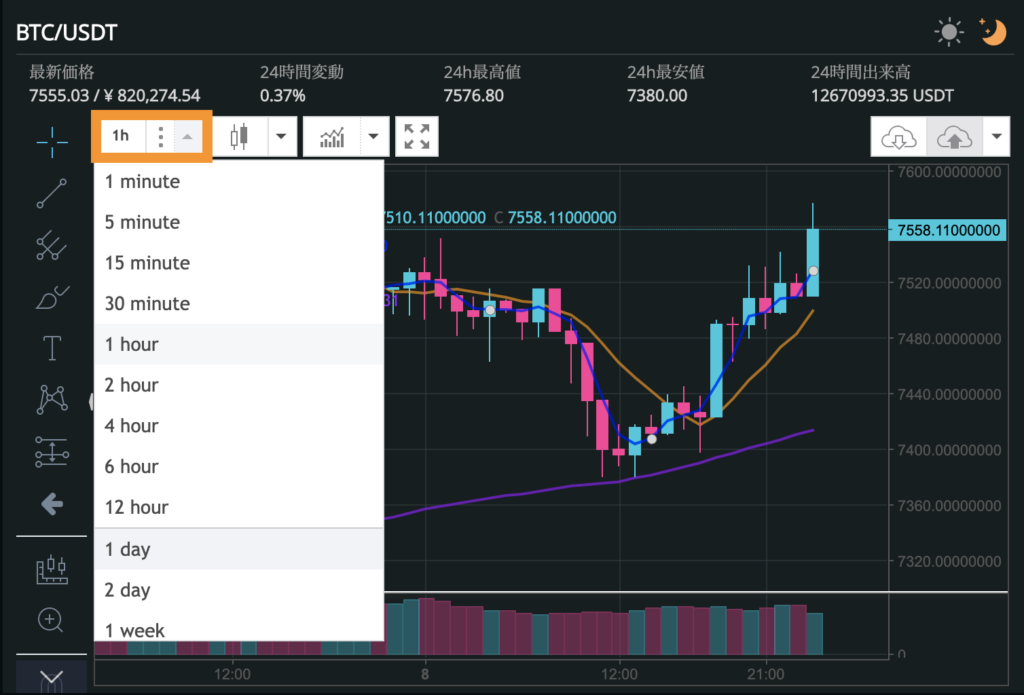Select the crosshair cursor tool
1024x695 pixels.
pyautogui.click(x=52, y=142)
